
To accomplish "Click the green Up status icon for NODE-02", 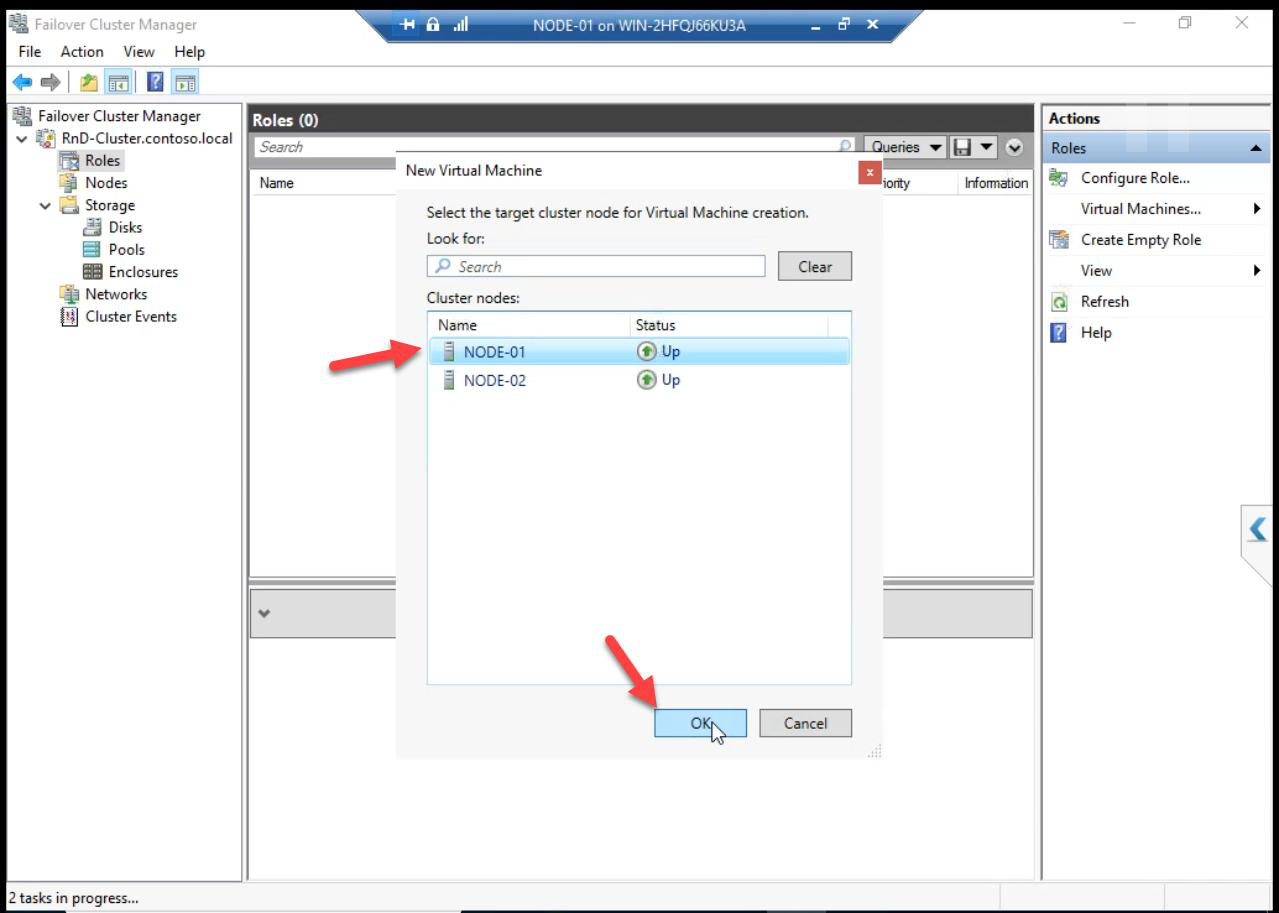I will point(647,380).
